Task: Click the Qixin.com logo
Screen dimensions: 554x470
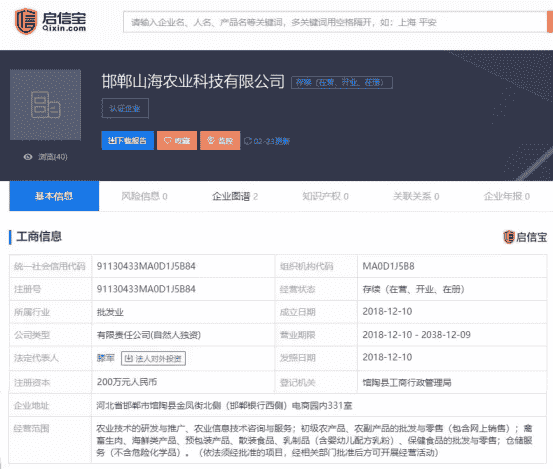Action: coord(50,22)
